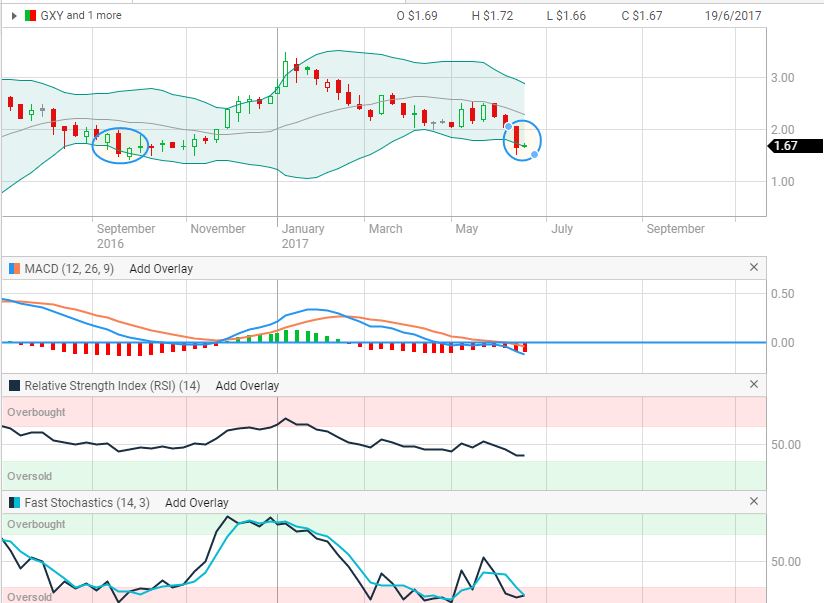Add Overlay to the MACD indicator
824x603 pixels.
tap(161, 269)
